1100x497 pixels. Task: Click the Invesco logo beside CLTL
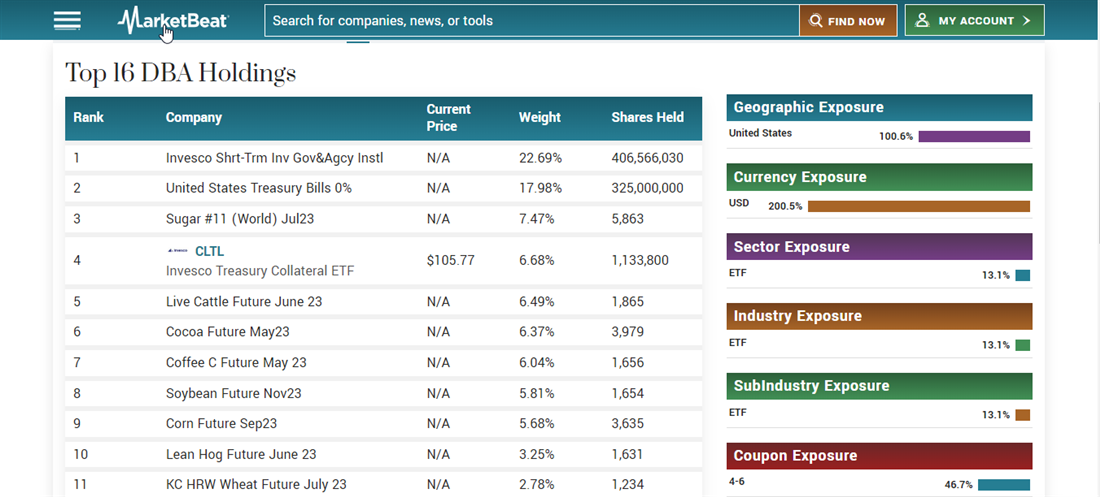point(177,251)
